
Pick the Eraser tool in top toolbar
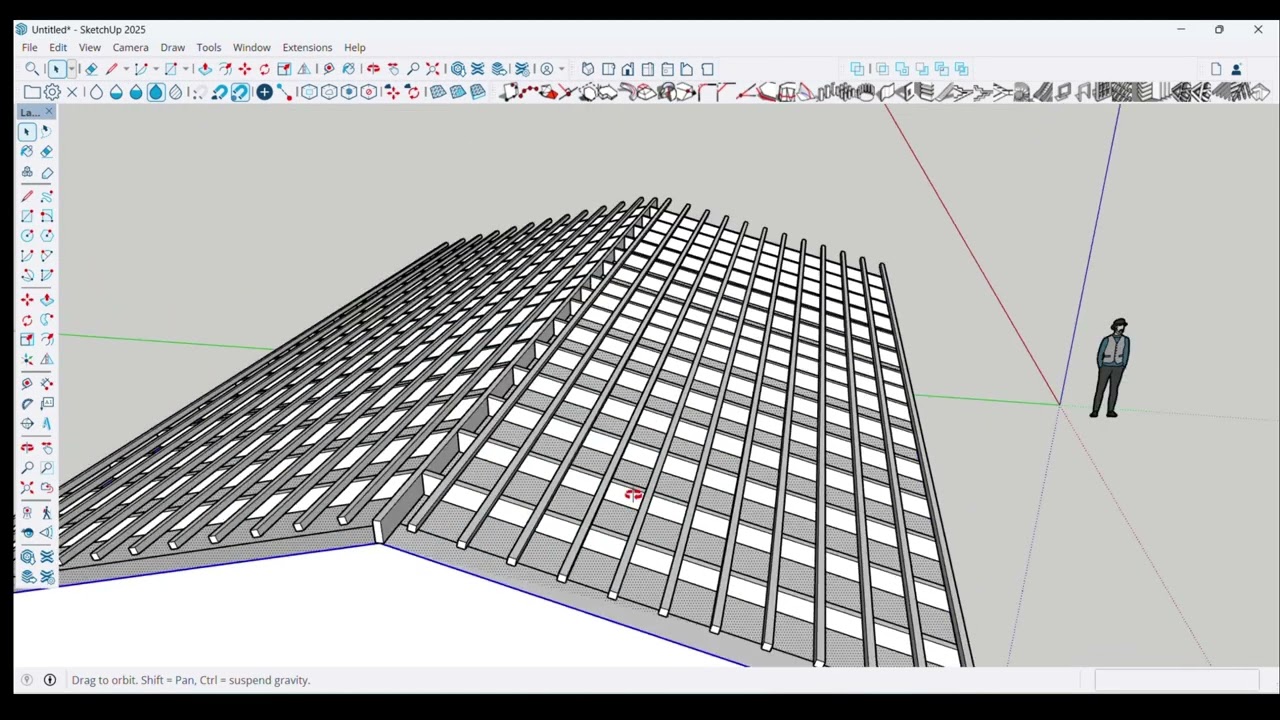tap(91, 69)
